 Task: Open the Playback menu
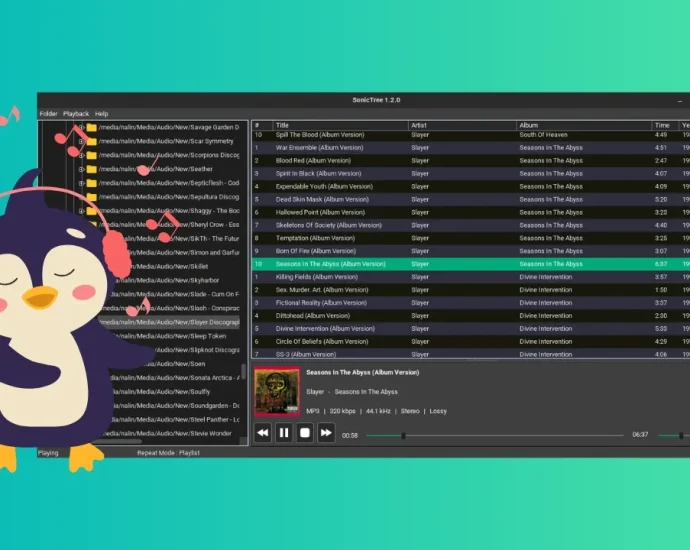(76, 114)
